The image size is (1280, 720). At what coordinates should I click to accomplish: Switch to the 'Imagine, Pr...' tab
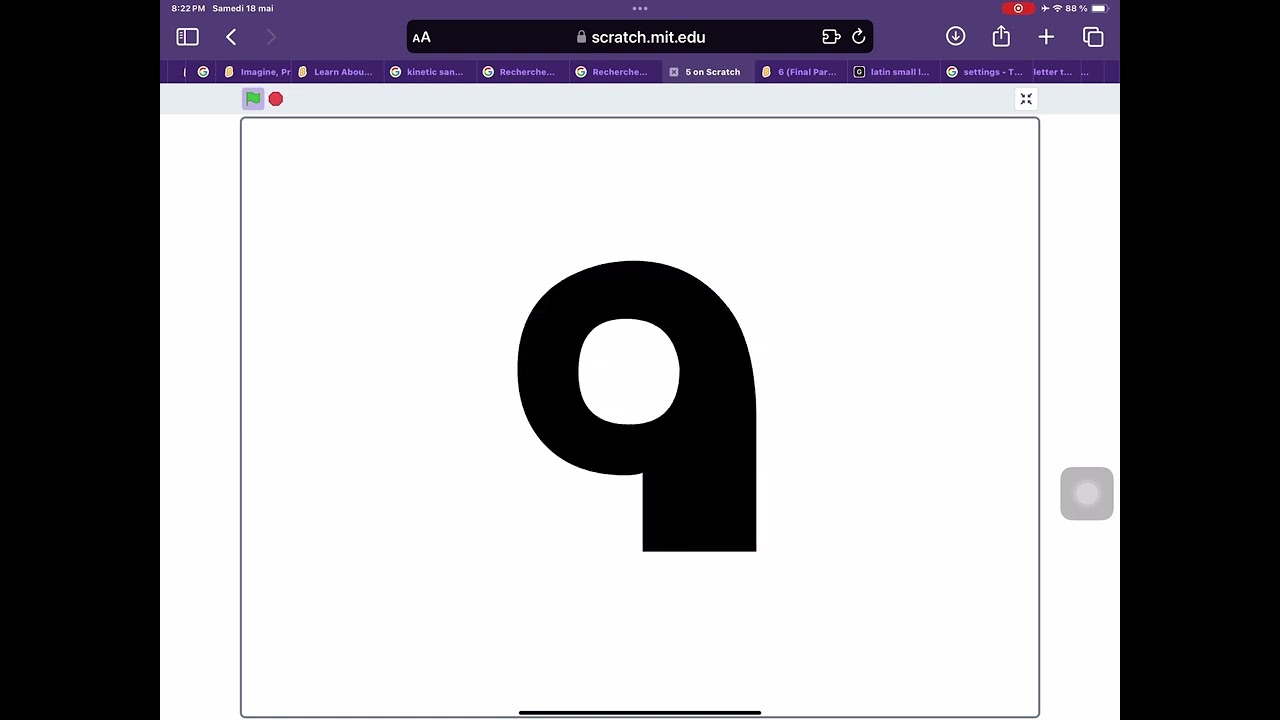click(x=258, y=72)
